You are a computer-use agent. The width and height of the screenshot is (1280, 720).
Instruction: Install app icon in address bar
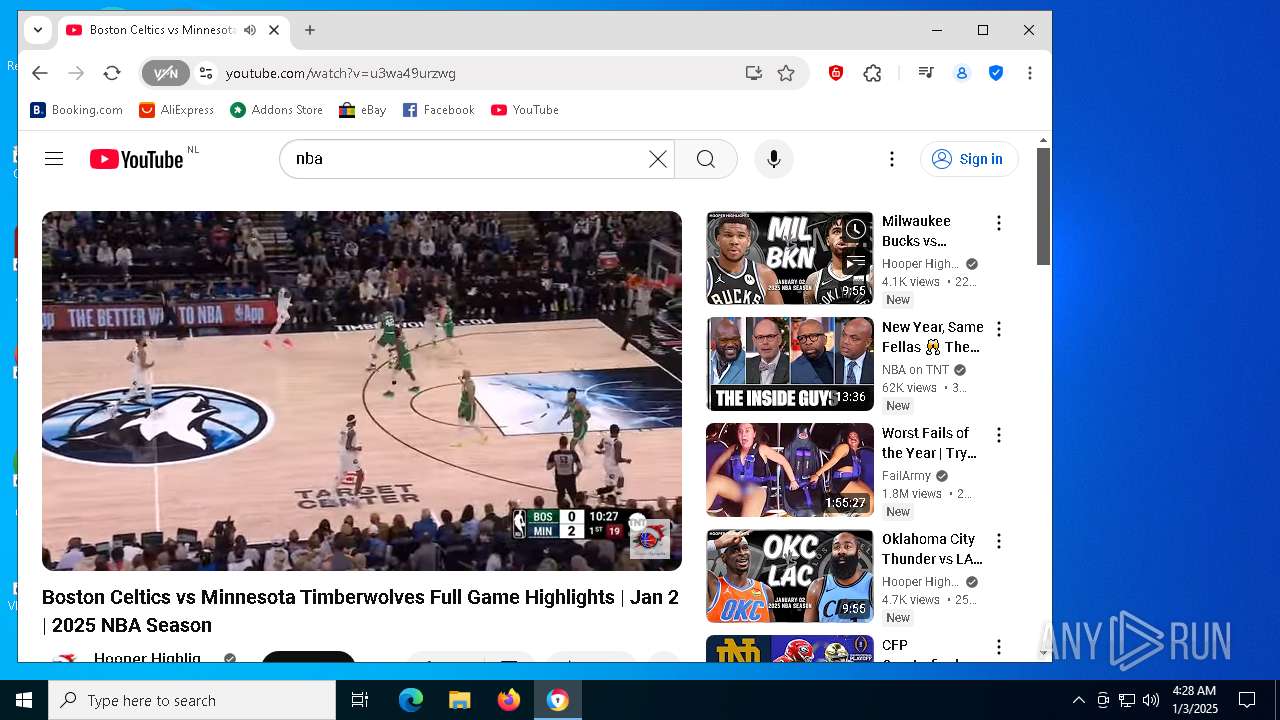pos(753,73)
